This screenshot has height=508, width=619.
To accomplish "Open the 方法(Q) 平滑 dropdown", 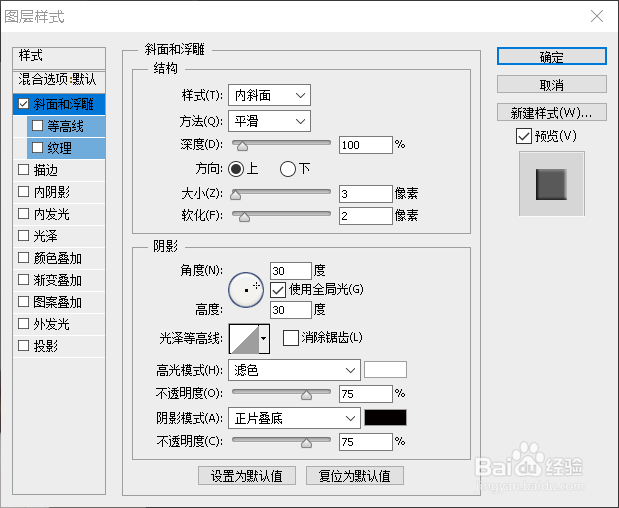I will coord(269,121).
